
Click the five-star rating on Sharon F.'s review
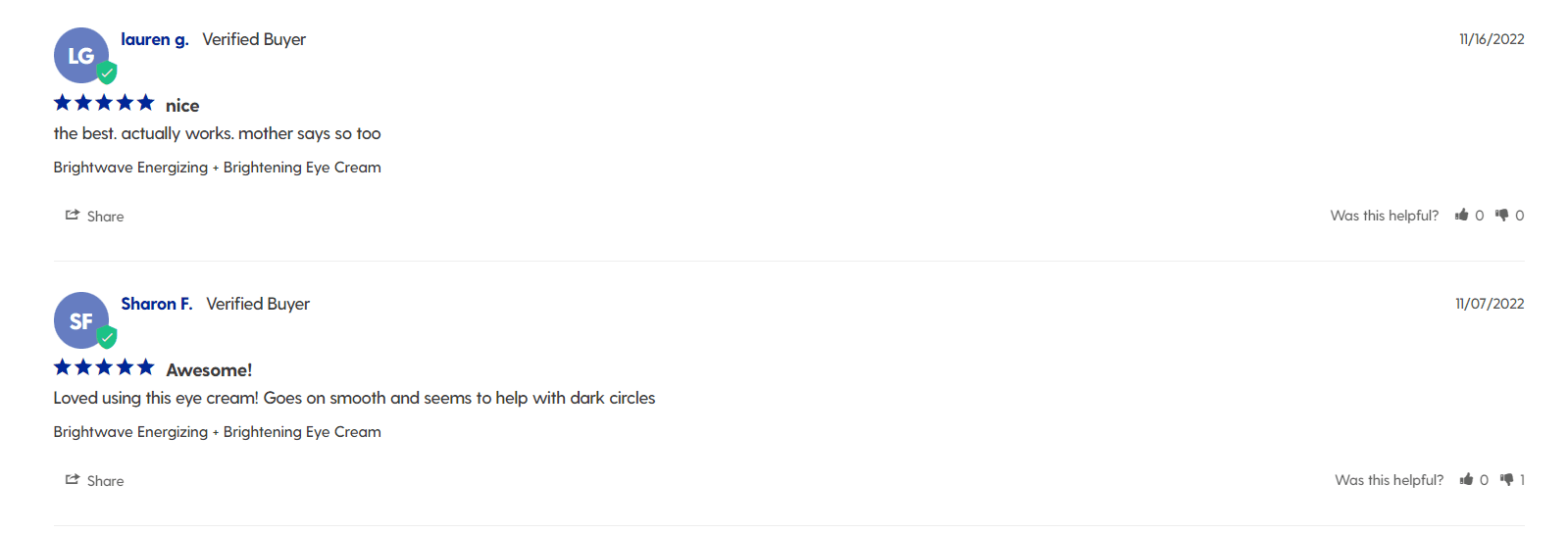[104, 367]
